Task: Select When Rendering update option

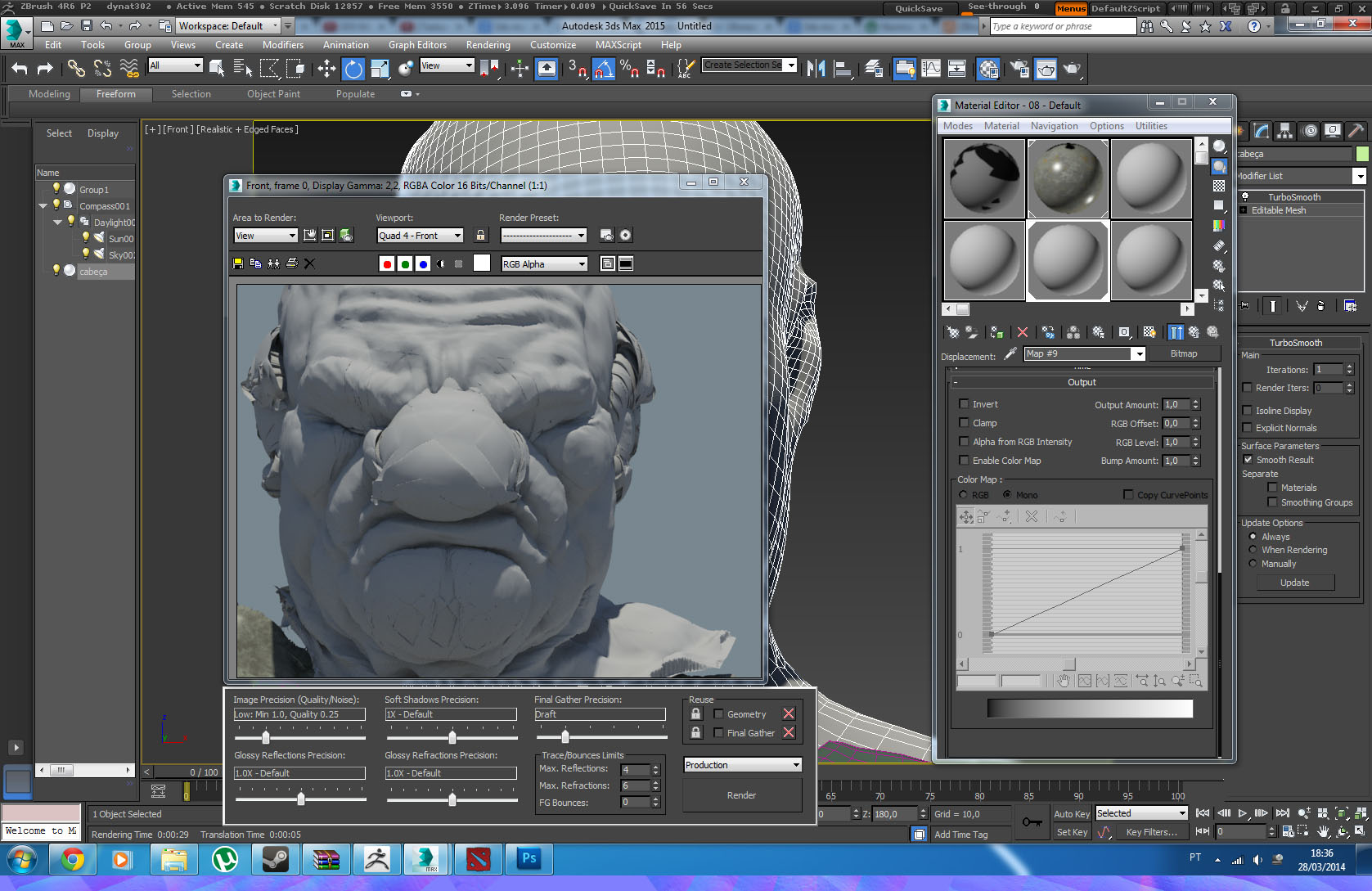Action: (x=1253, y=550)
